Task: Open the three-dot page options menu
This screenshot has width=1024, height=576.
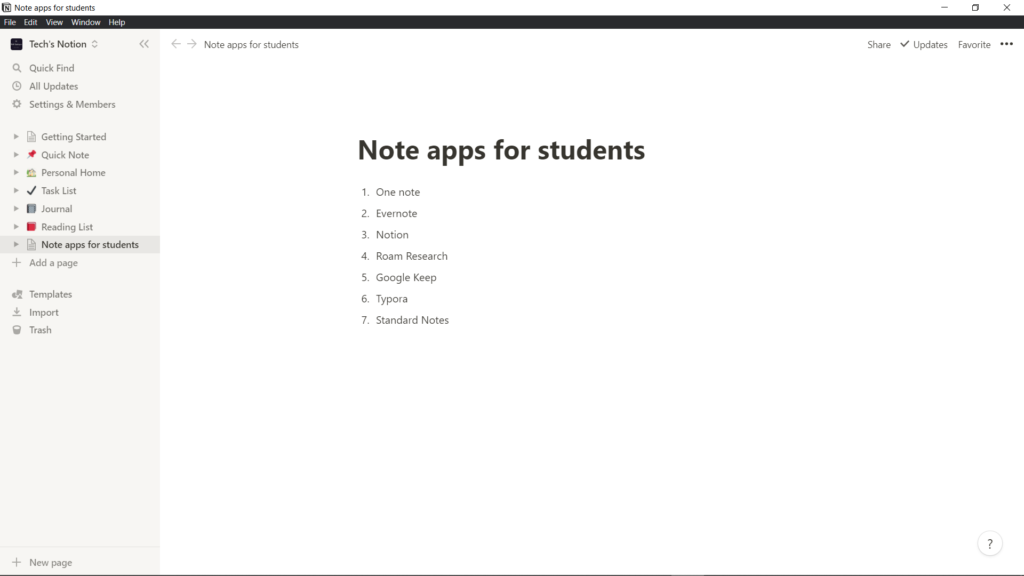Action: 1006,44
